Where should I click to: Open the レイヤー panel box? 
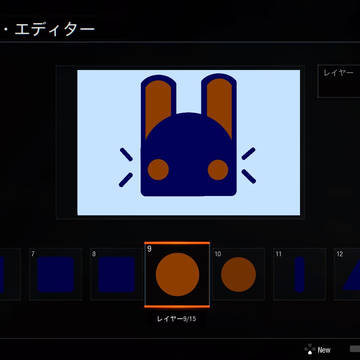click(339, 81)
